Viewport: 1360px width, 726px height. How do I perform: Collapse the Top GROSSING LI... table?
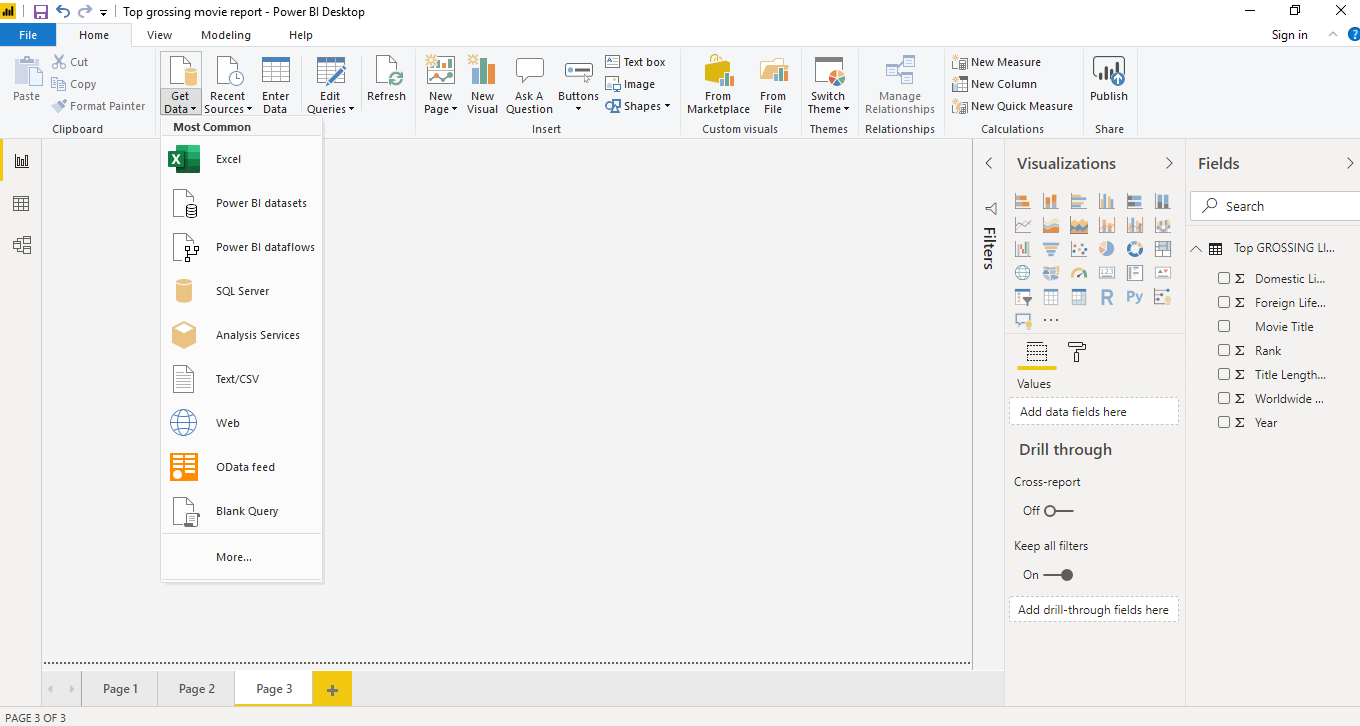pyautogui.click(x=1197, y=248)
